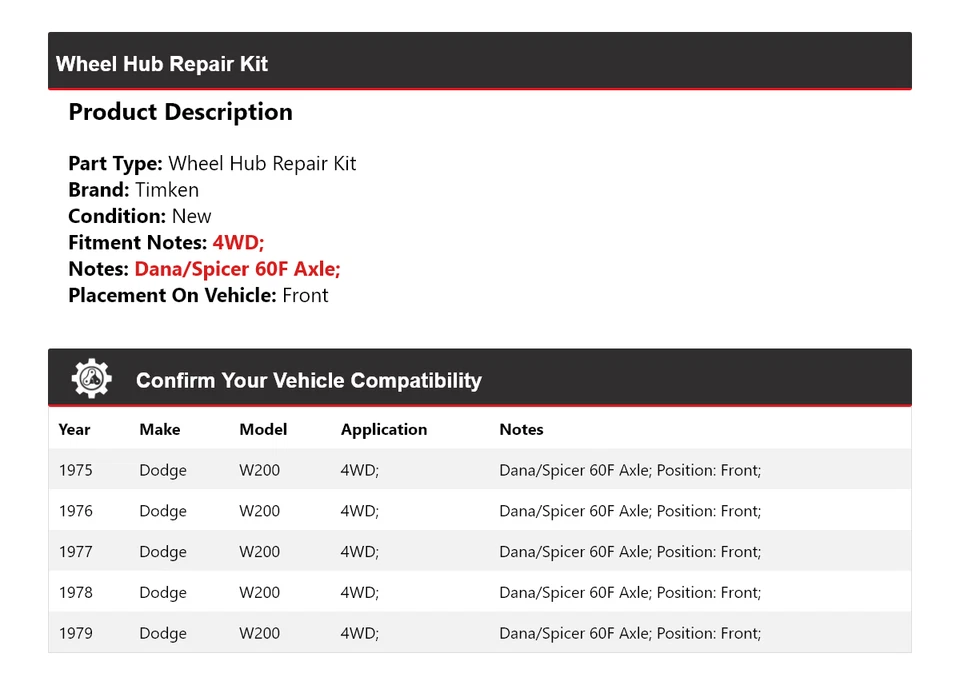The image size is (960, 685).
Task: Select the Dana/Spicer 60F Axle note
Action: (237, 269)
